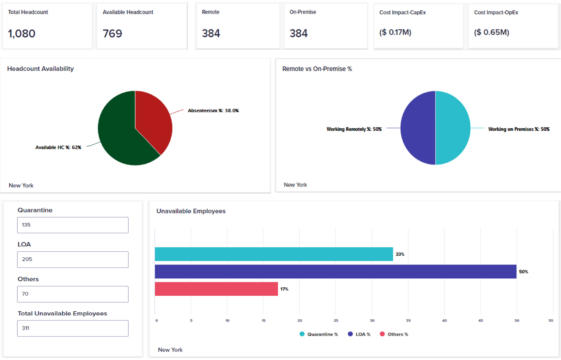Select the purple Working Remotely pie slice
Screen dimensions: 561x360
tap(418, 128)
